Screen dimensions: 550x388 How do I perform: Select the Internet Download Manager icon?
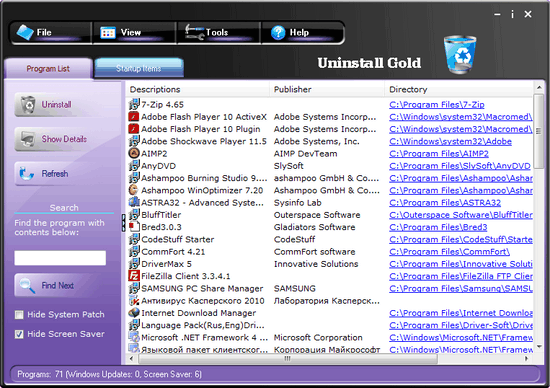[x=134, y=313]
